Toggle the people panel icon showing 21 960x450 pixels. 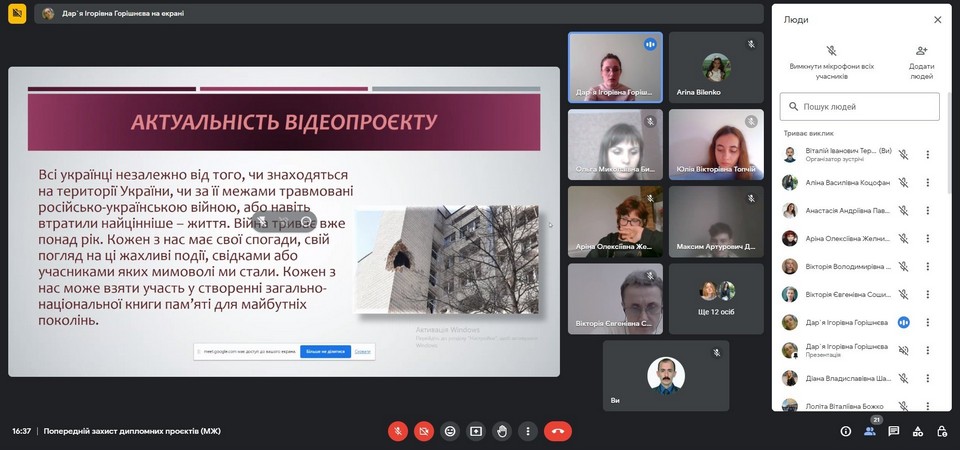pyautogui.click(x=869, y=431)
